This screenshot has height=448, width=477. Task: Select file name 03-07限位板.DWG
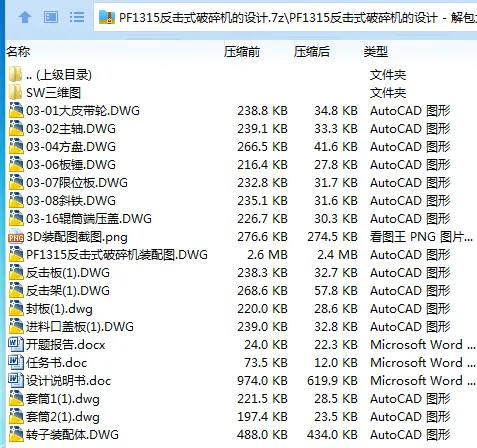(77, 183)
